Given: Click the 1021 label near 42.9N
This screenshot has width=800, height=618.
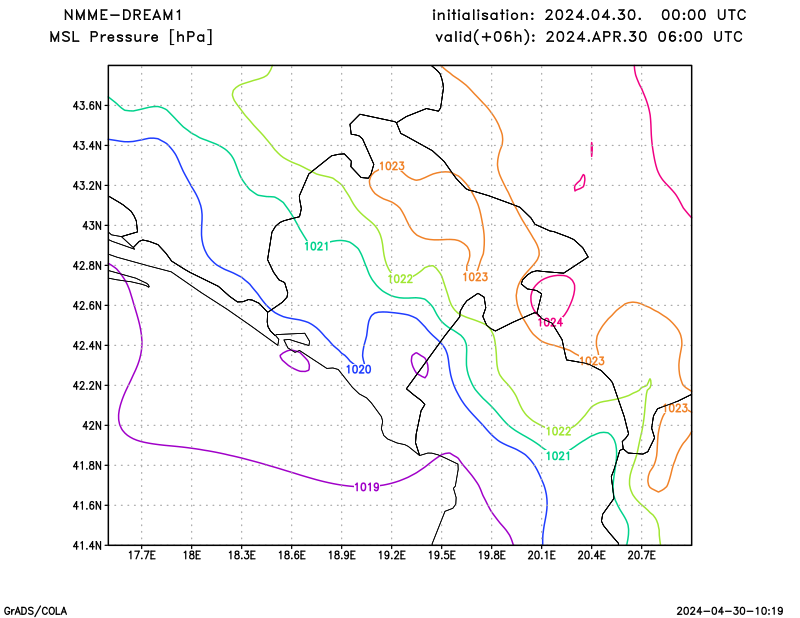Looking at the screenshot, I should (317, 246).
